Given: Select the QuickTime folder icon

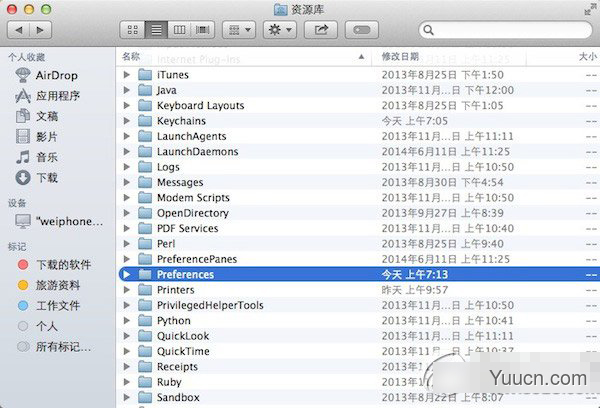Looking at the screenshot, I should tap(145, 351).
